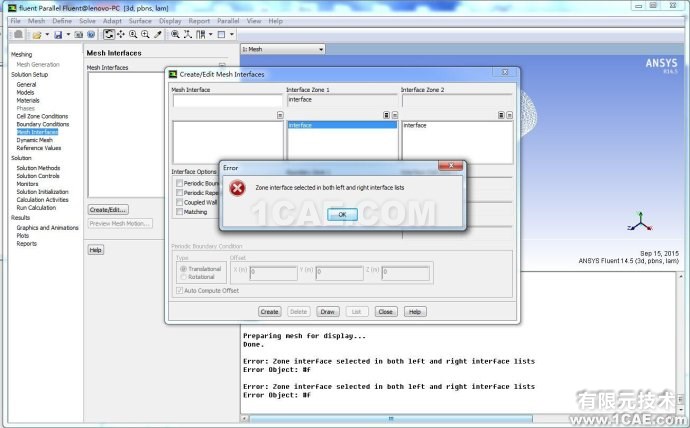Deselect all Interface Zone 1 items icon

pyautogui.click(x=395, y=115)
